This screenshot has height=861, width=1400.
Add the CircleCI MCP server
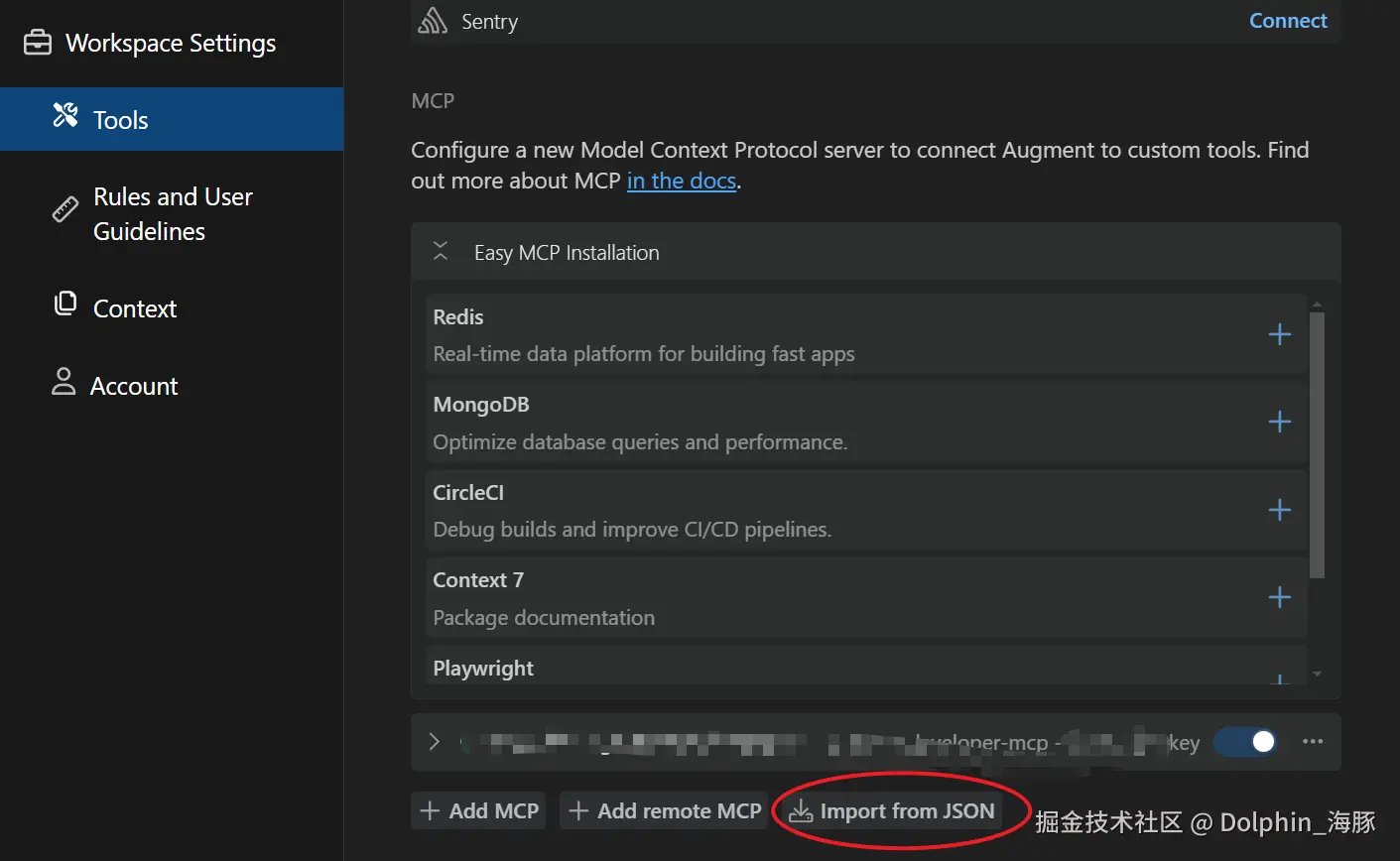[x=1280, y=510]
